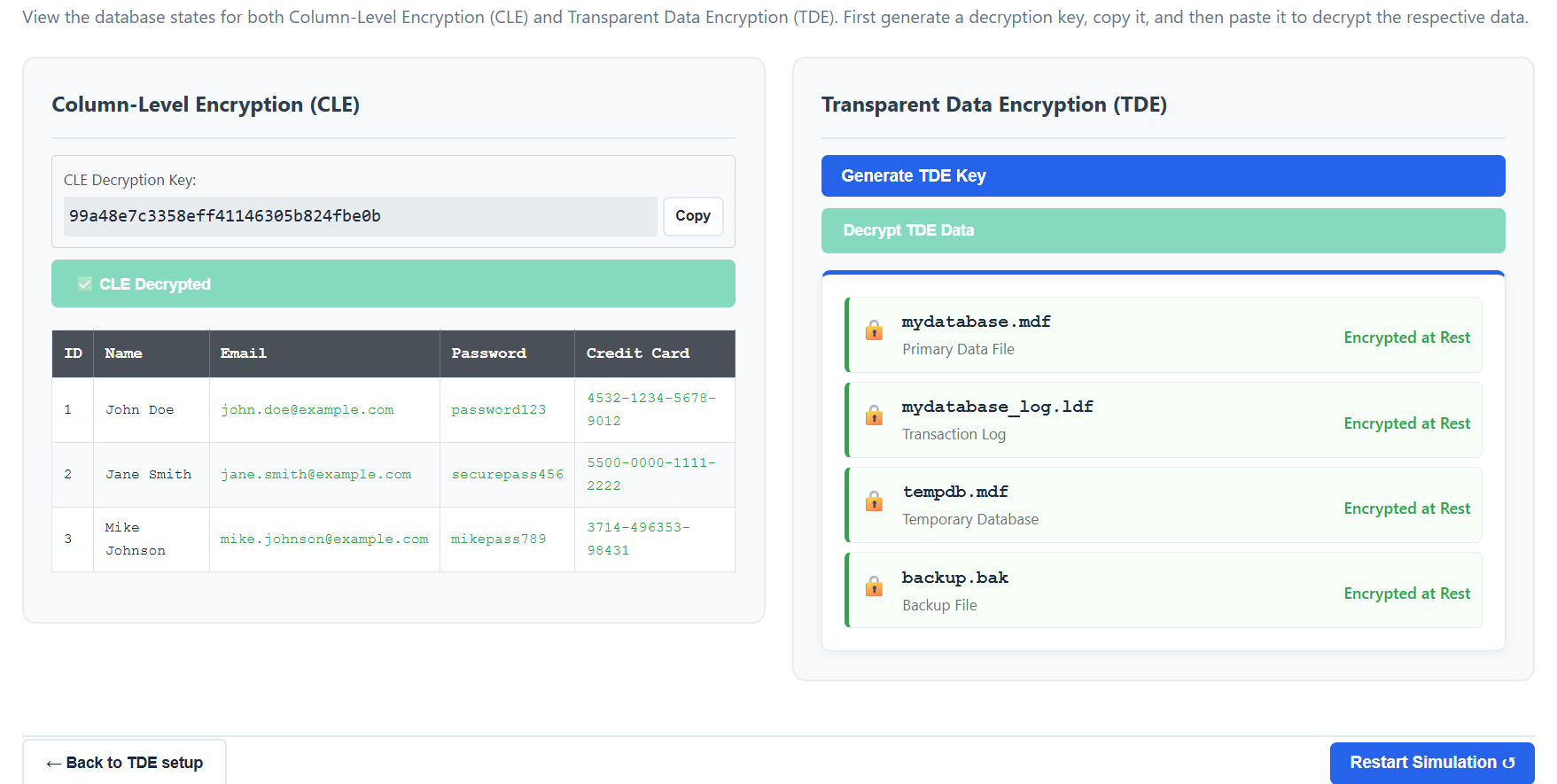Click the mikepass789 password cell

[498, 539]
